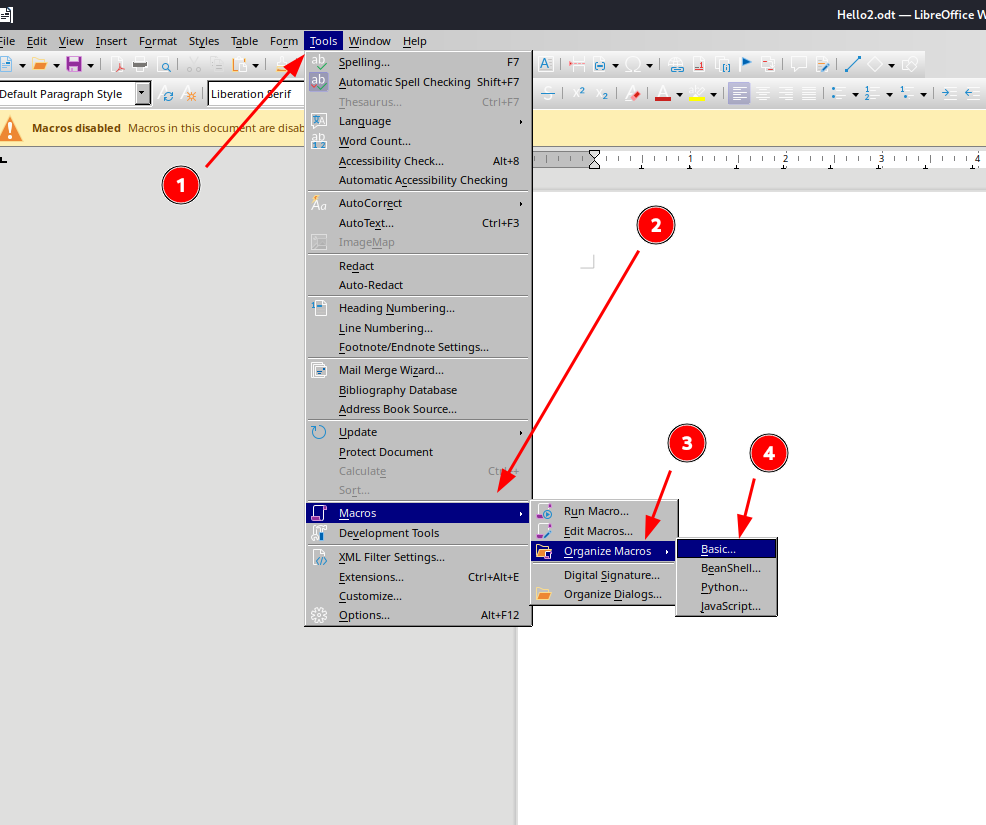This screenshot has height=825, width=986.
Task: Choose Basic from Organize Macros
Action: [727, 550]
